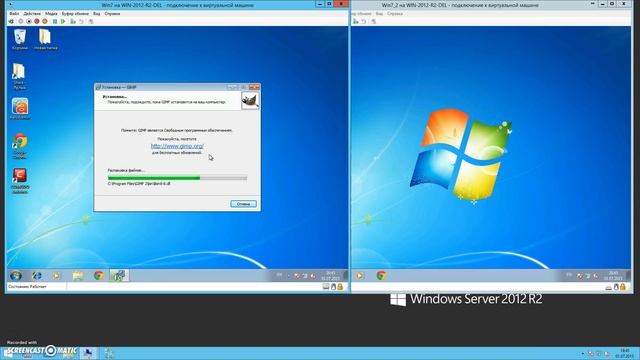Click orange Save state icon in Win7 toolbar
The width and height of the screenshot is (640, 360).
pos(45,21)
